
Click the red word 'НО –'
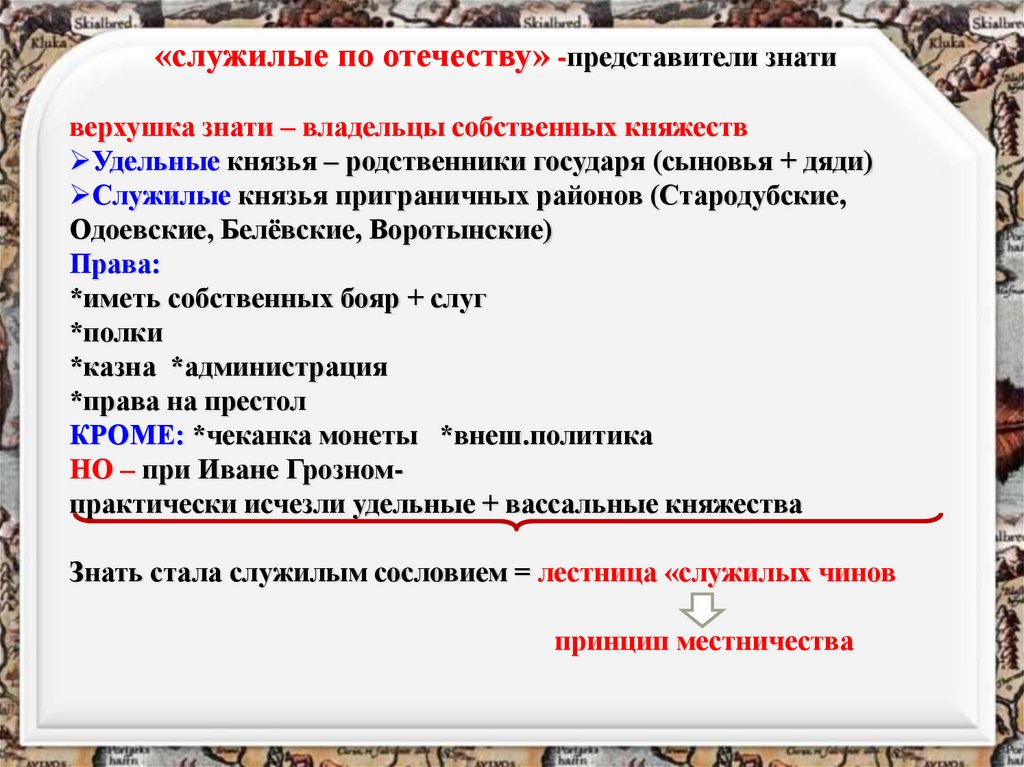[103, 470]
